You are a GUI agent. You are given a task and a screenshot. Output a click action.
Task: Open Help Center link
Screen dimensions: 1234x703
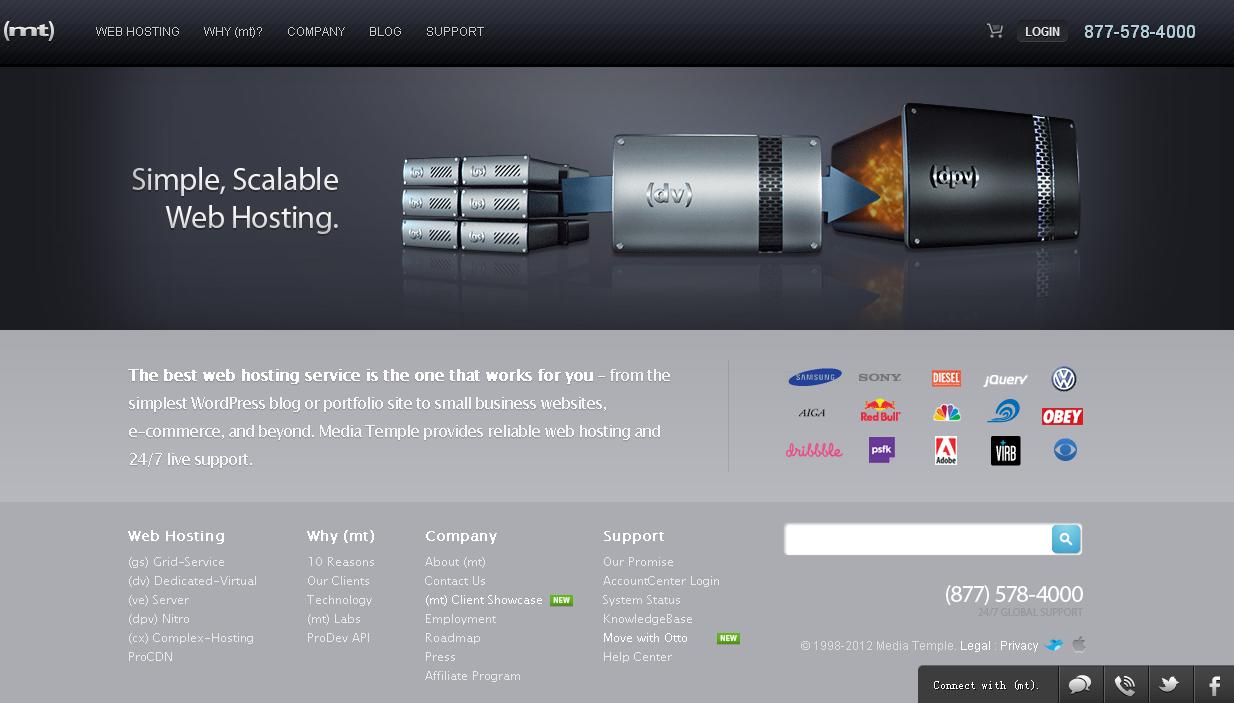pyautogui.click(x=637, y=657)
